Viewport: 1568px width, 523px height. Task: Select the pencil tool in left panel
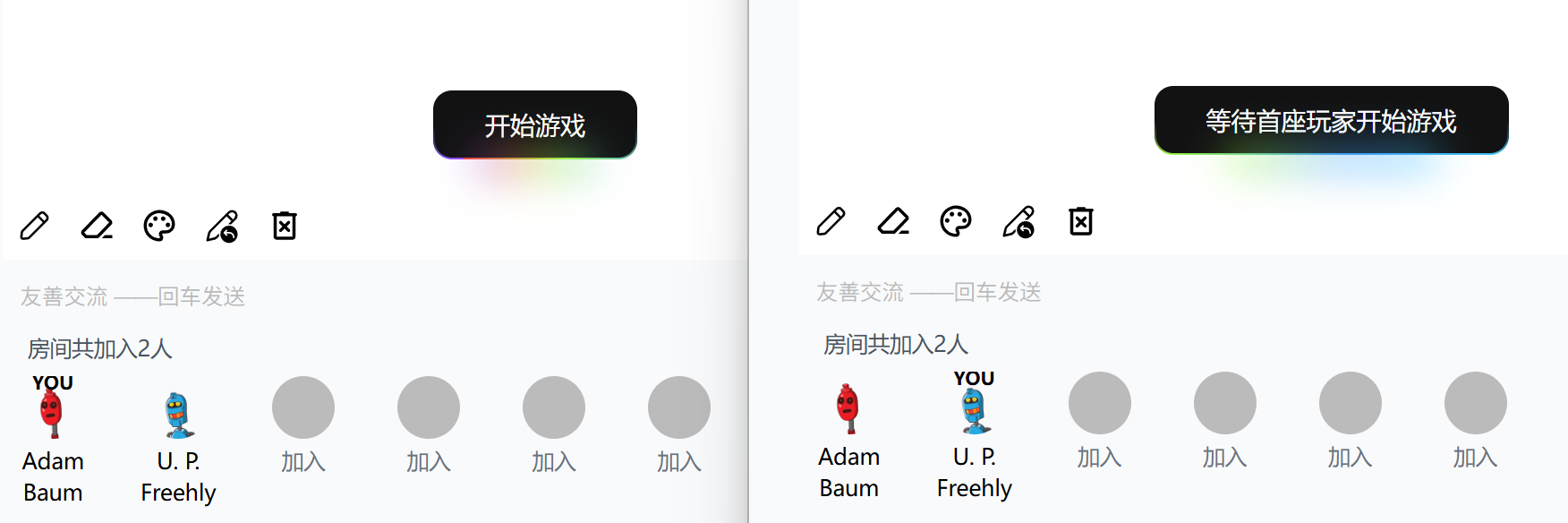click(x=34, y=226)
